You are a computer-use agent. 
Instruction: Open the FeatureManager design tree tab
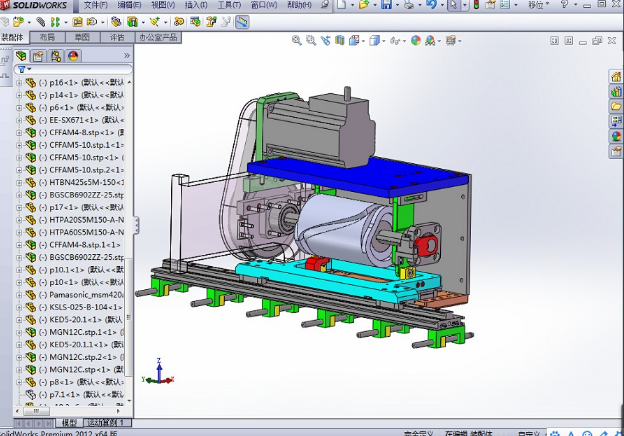coord(22,56)
